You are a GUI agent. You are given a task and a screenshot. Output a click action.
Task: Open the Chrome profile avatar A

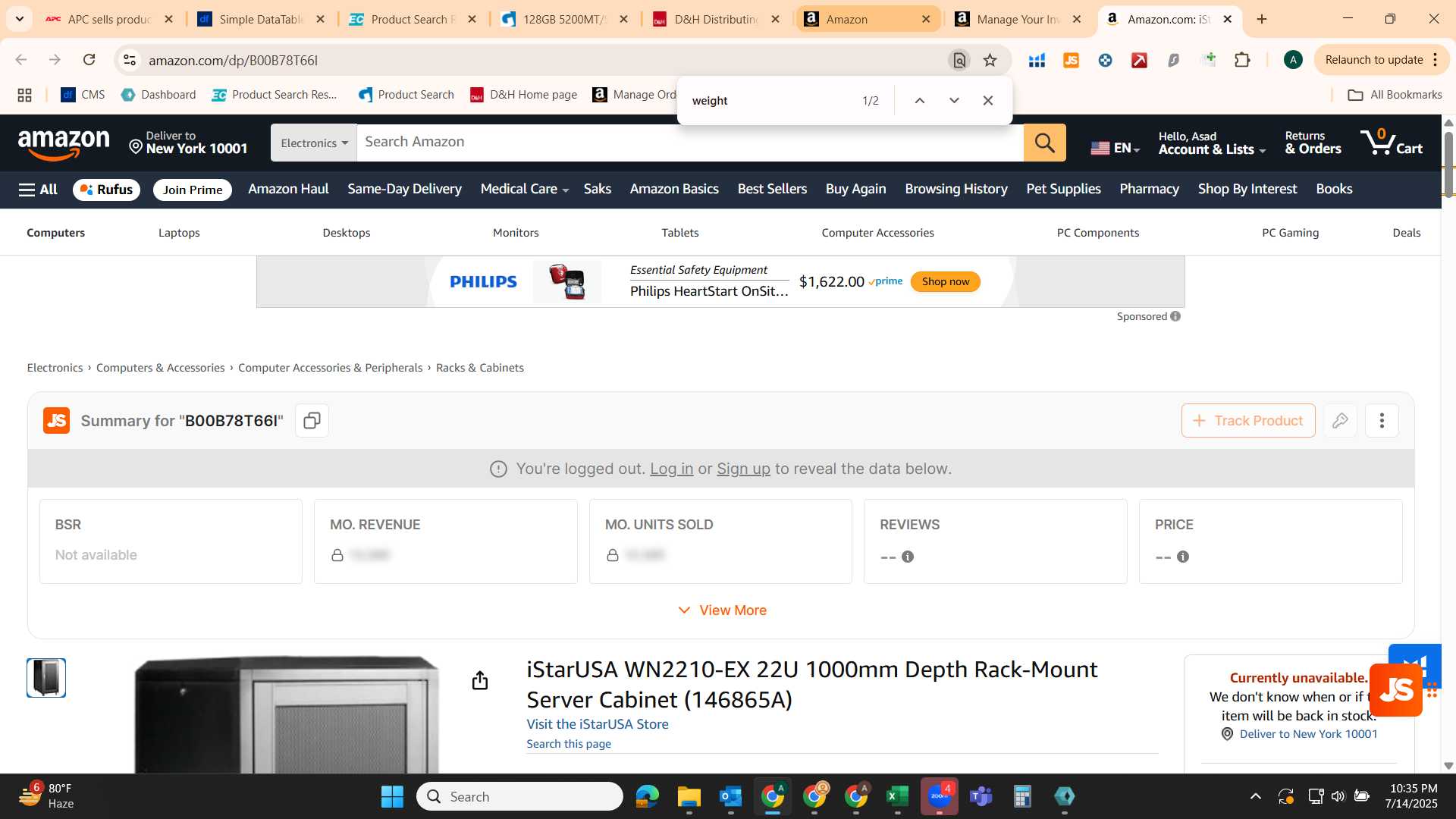coord(1293,60)
